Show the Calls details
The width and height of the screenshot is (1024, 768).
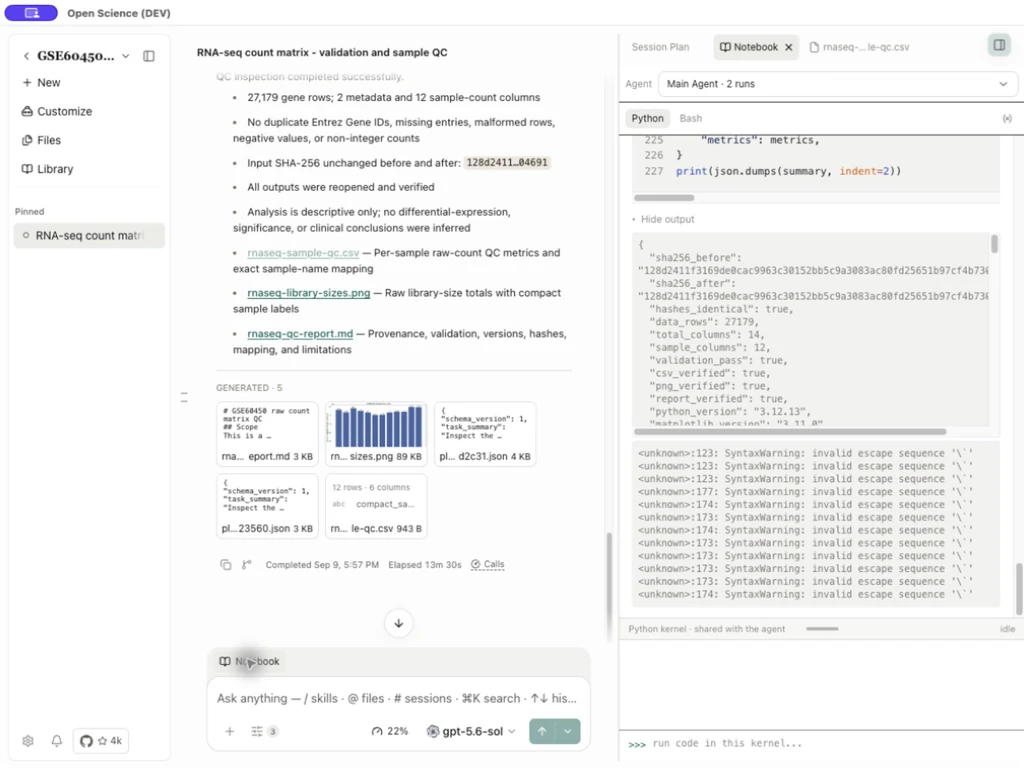coord(488,564)
